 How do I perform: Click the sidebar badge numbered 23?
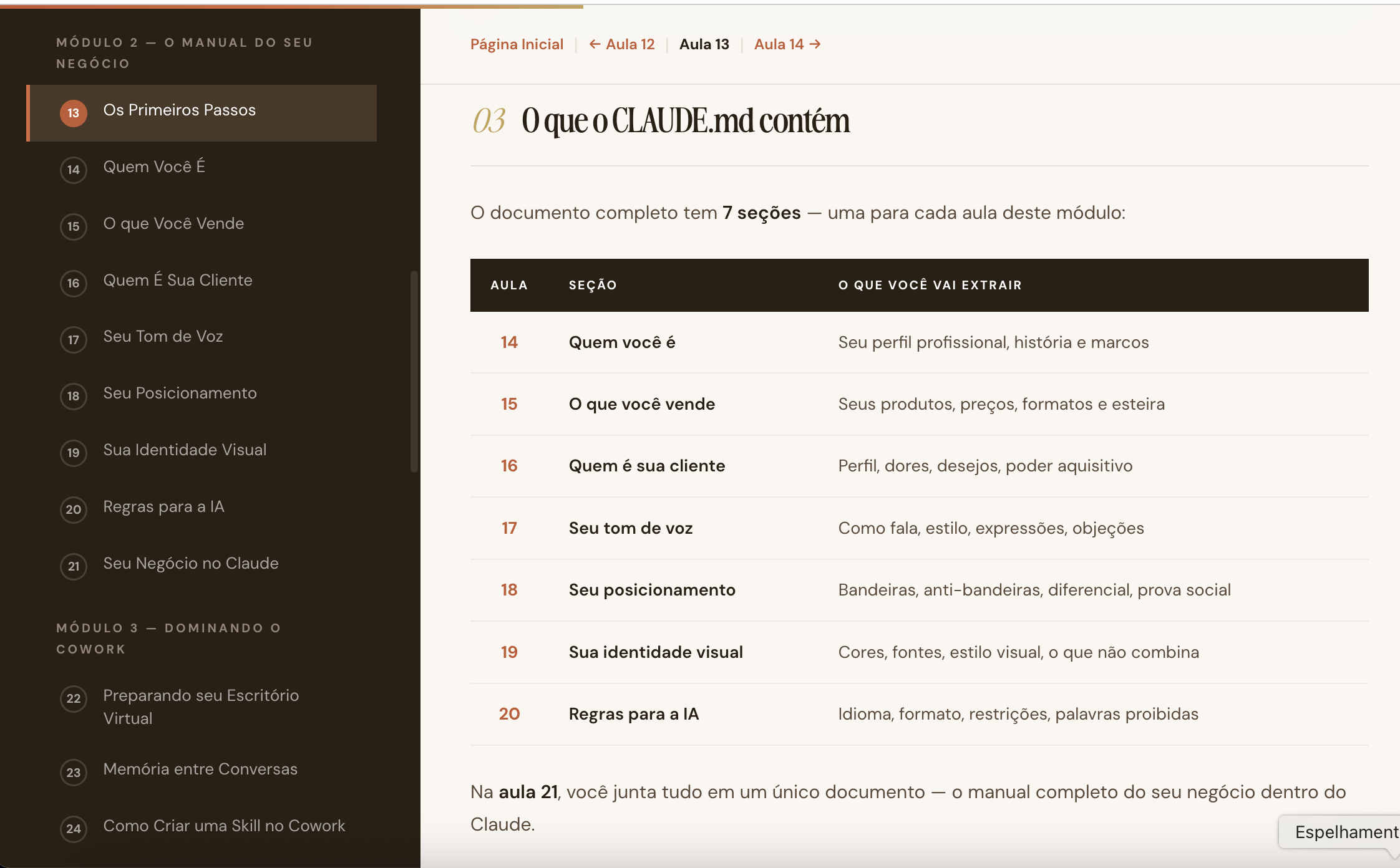pyautogui.click(x=74, y=773)
